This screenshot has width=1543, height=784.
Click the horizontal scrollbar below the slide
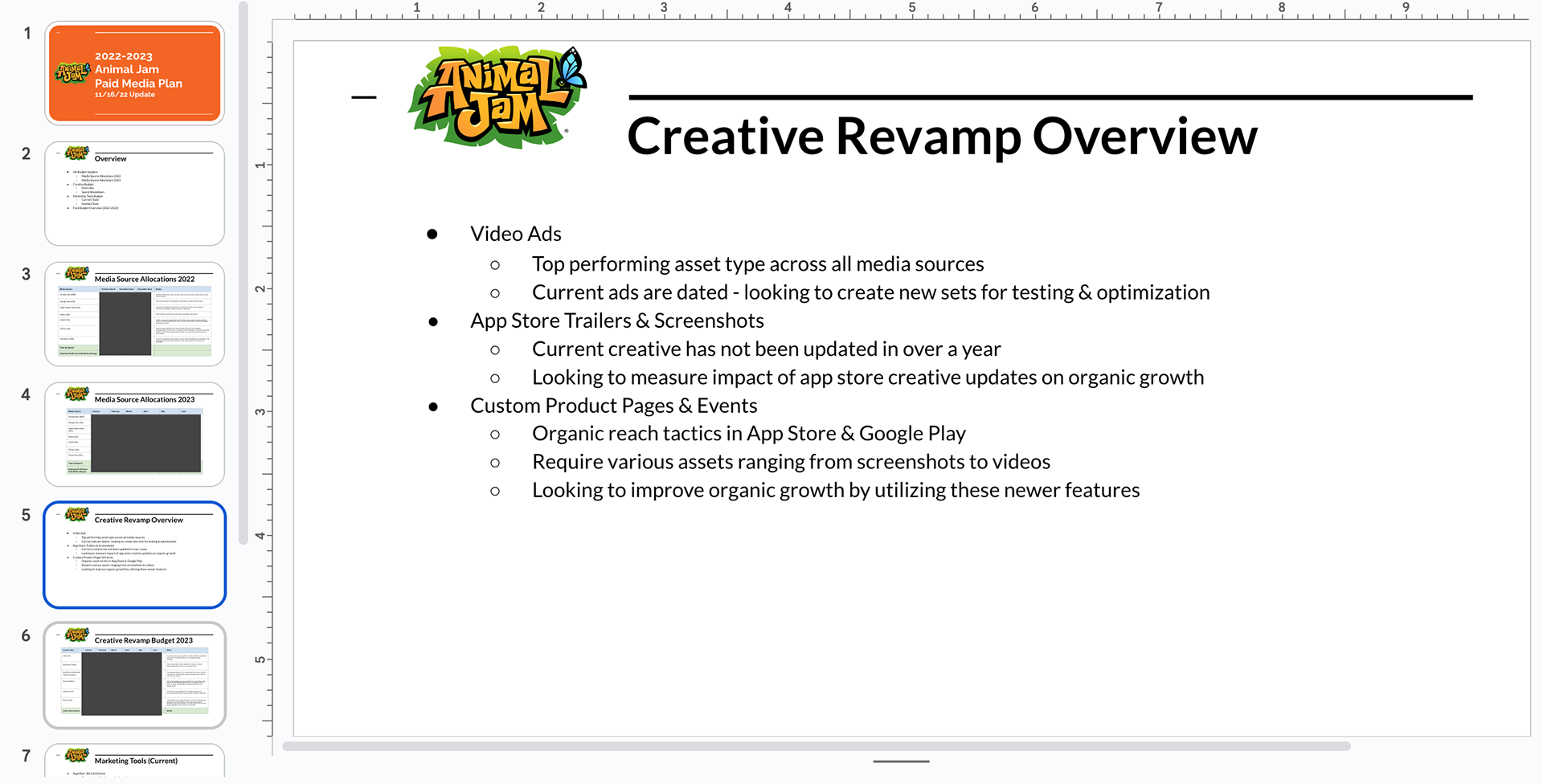point(817,746)
